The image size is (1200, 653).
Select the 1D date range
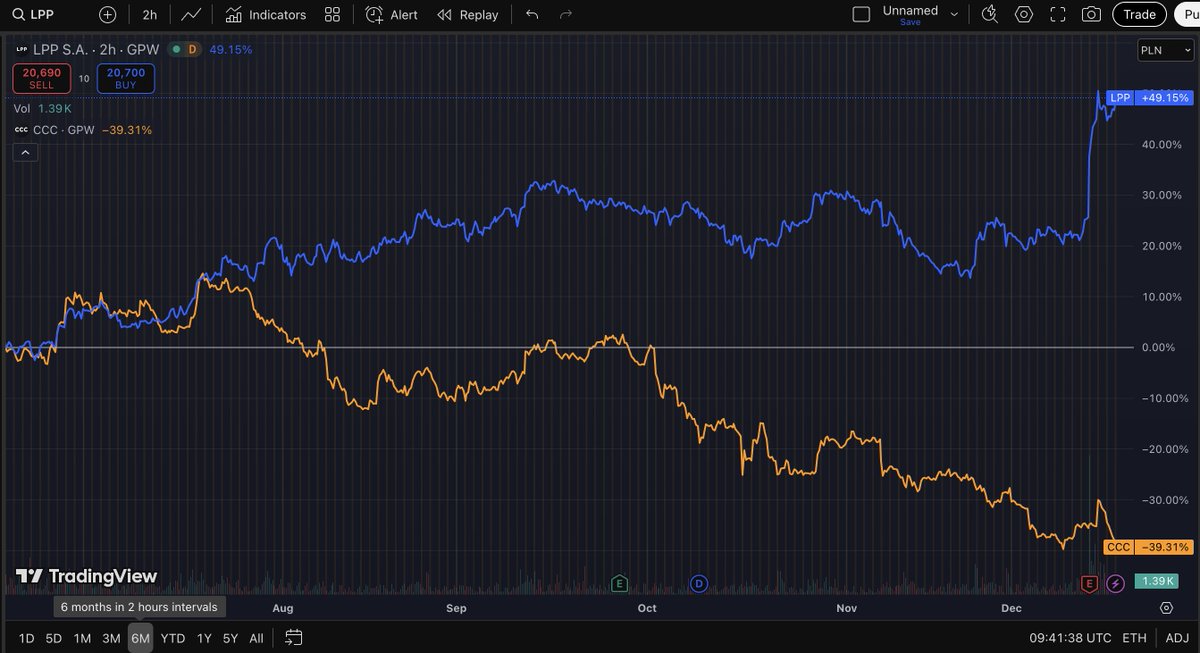pyautogui.click(x=26, y=637)
